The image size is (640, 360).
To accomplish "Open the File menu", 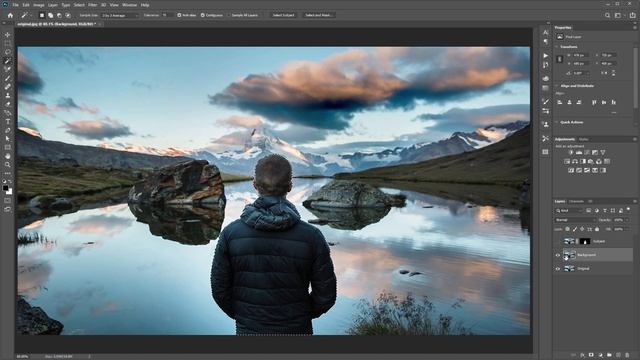I will [15, 5].
